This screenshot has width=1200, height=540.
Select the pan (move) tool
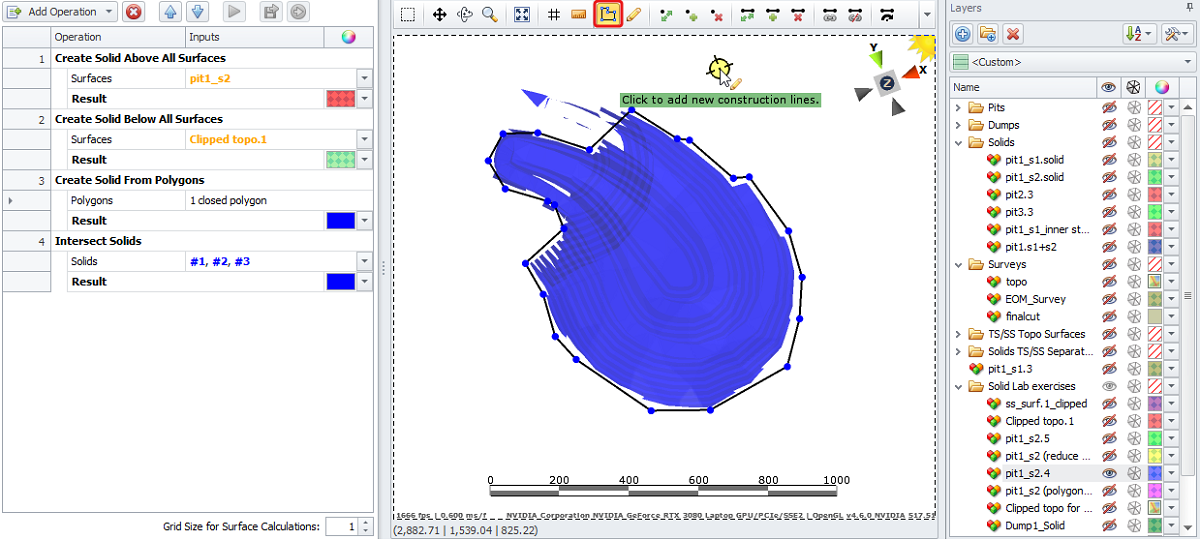[x=439, y=15]
